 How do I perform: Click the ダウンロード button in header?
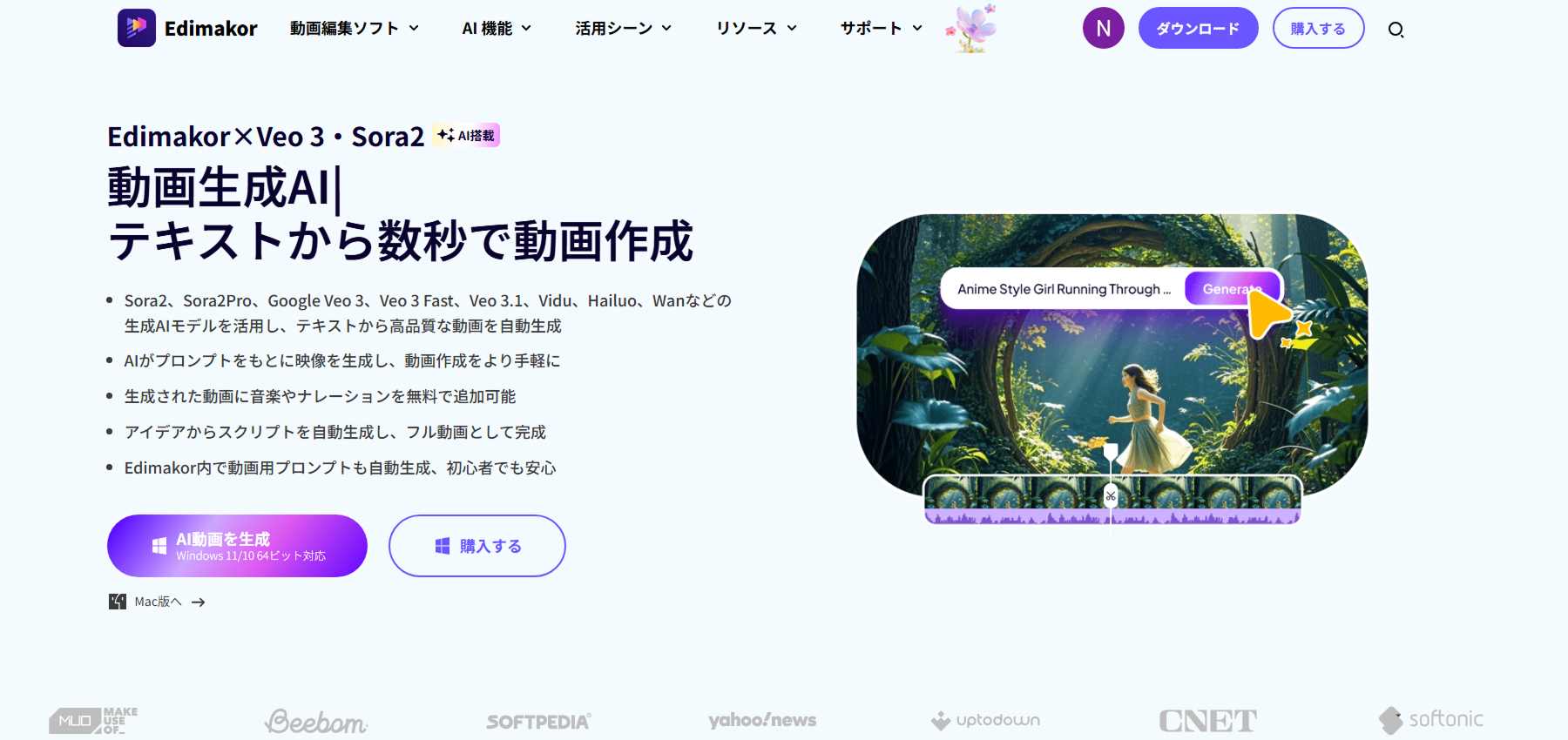coord(1198,28)
